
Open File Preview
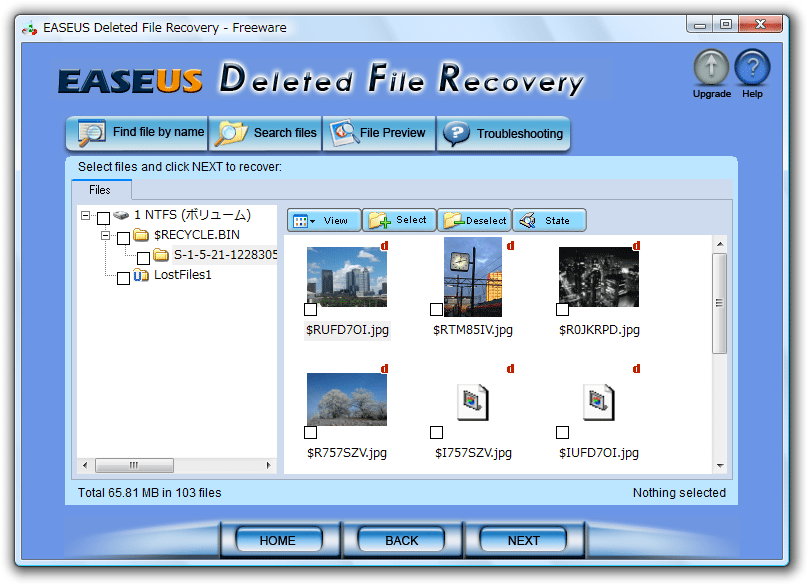379,134
